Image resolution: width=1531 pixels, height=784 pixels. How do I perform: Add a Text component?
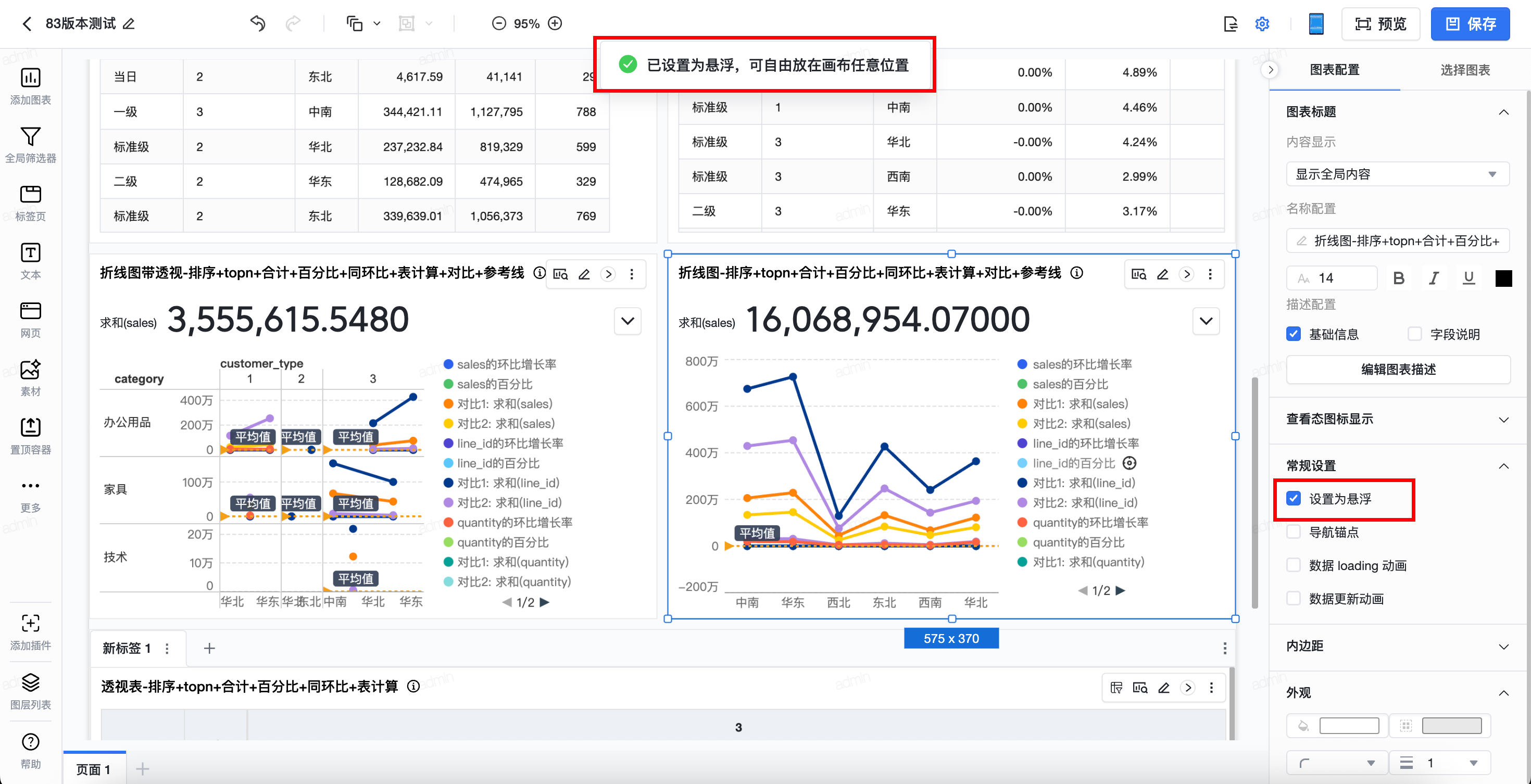(30, 261)
